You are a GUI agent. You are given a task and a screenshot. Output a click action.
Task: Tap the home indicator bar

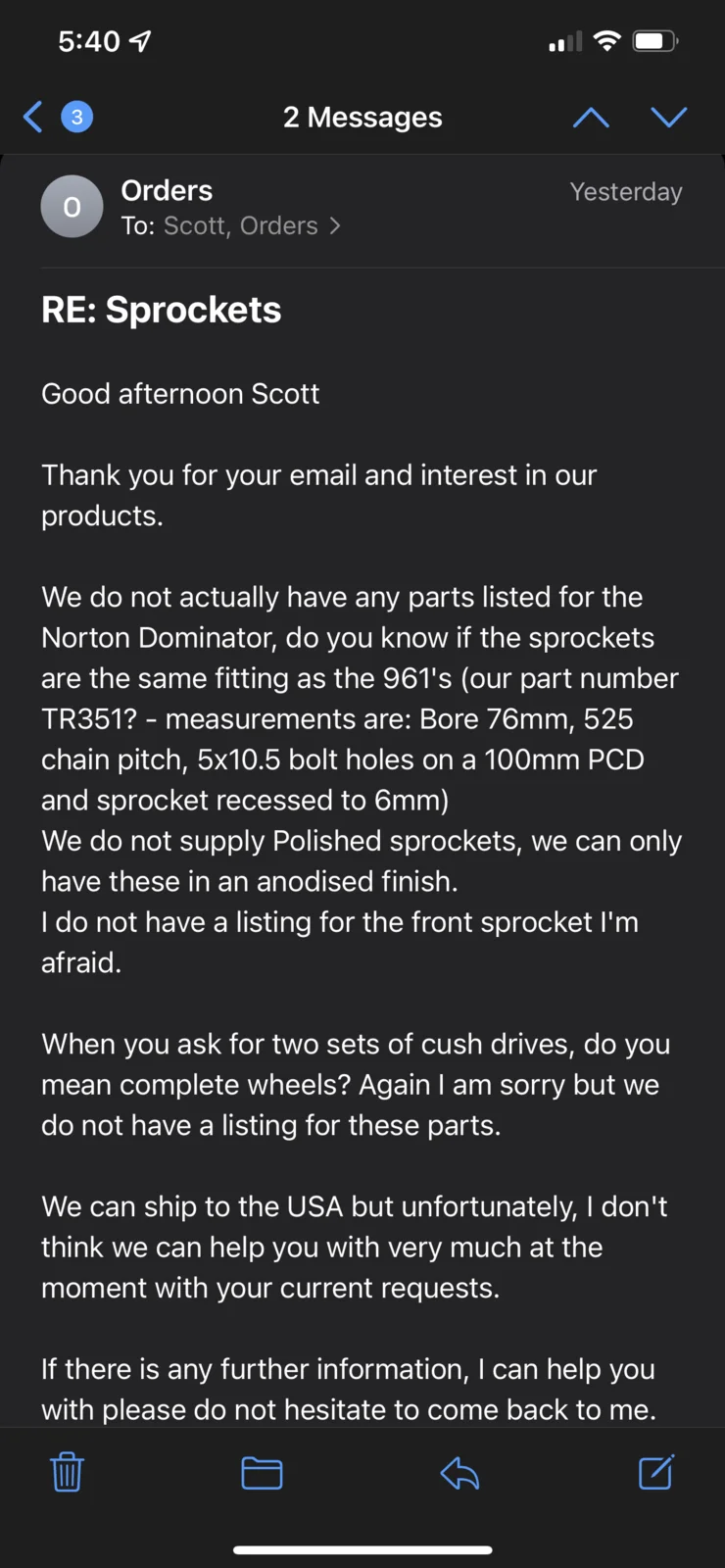point(362,1549)
